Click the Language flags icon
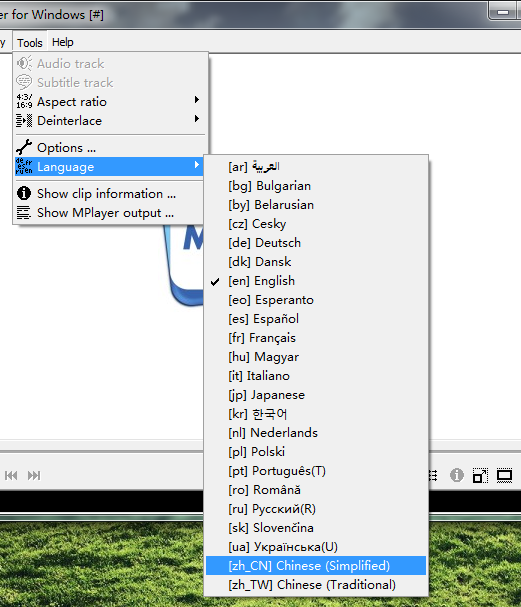The image size is (521, 607). coord(24,166)
